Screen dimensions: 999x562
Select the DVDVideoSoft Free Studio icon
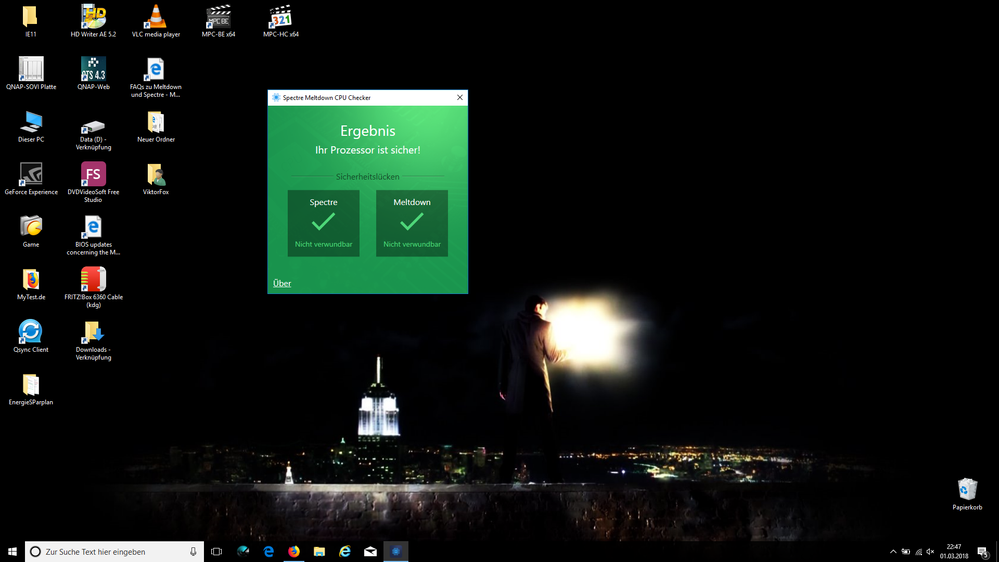(x=93, y=182)
